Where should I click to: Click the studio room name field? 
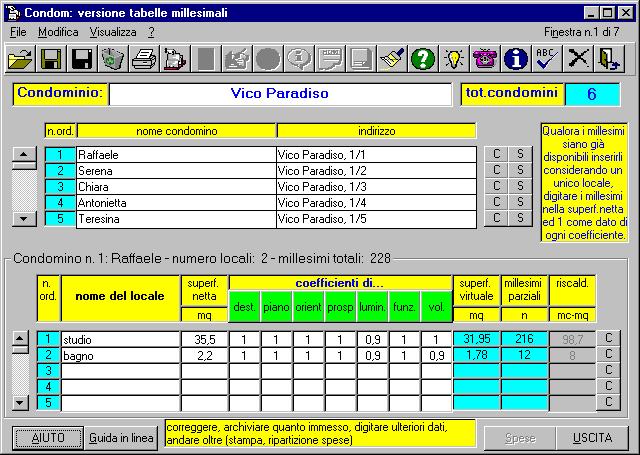119,340
